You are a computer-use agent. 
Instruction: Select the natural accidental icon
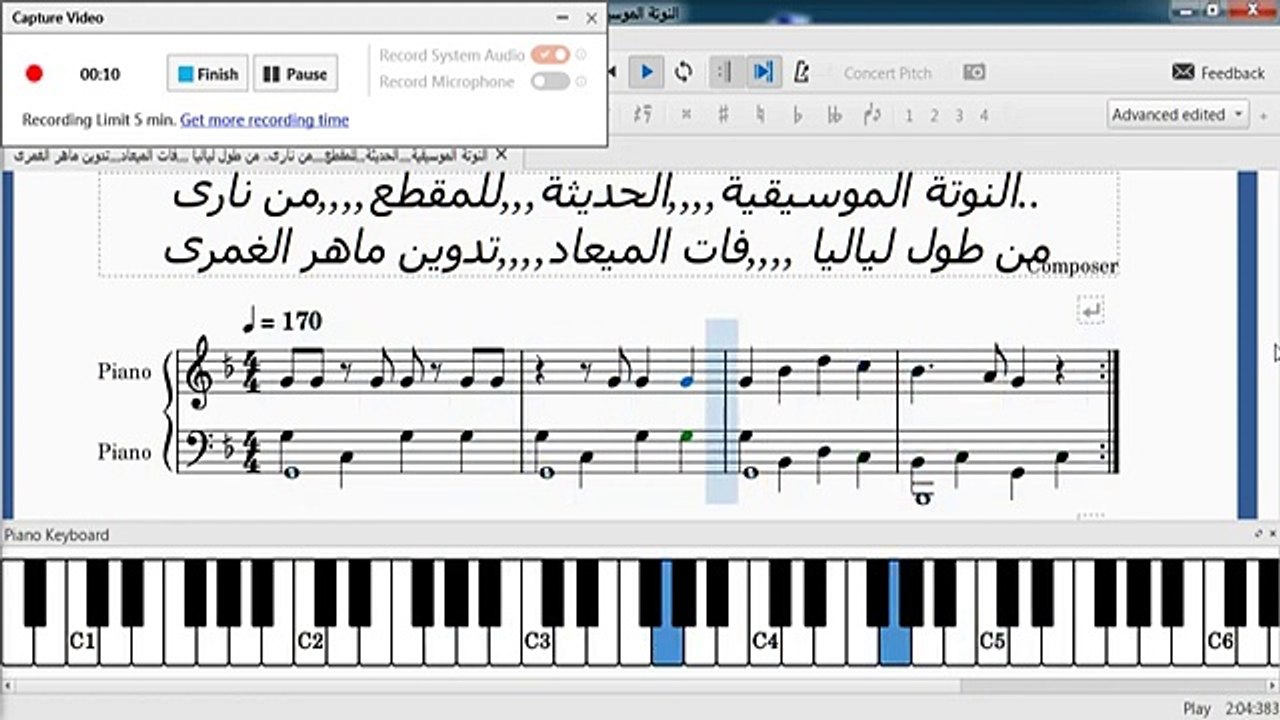pyautogui.click(x=760, y=115)
